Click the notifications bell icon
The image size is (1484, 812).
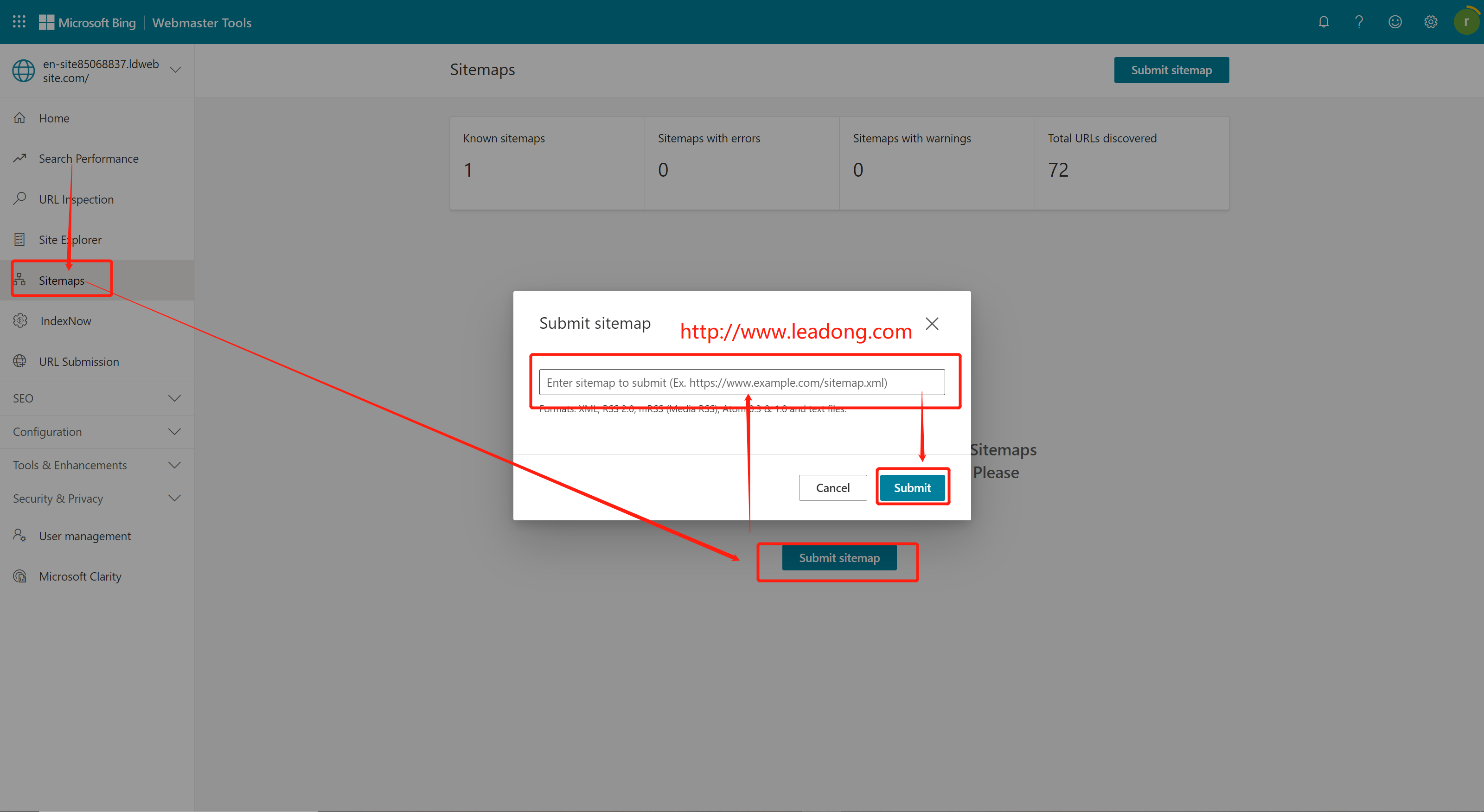1323,22
